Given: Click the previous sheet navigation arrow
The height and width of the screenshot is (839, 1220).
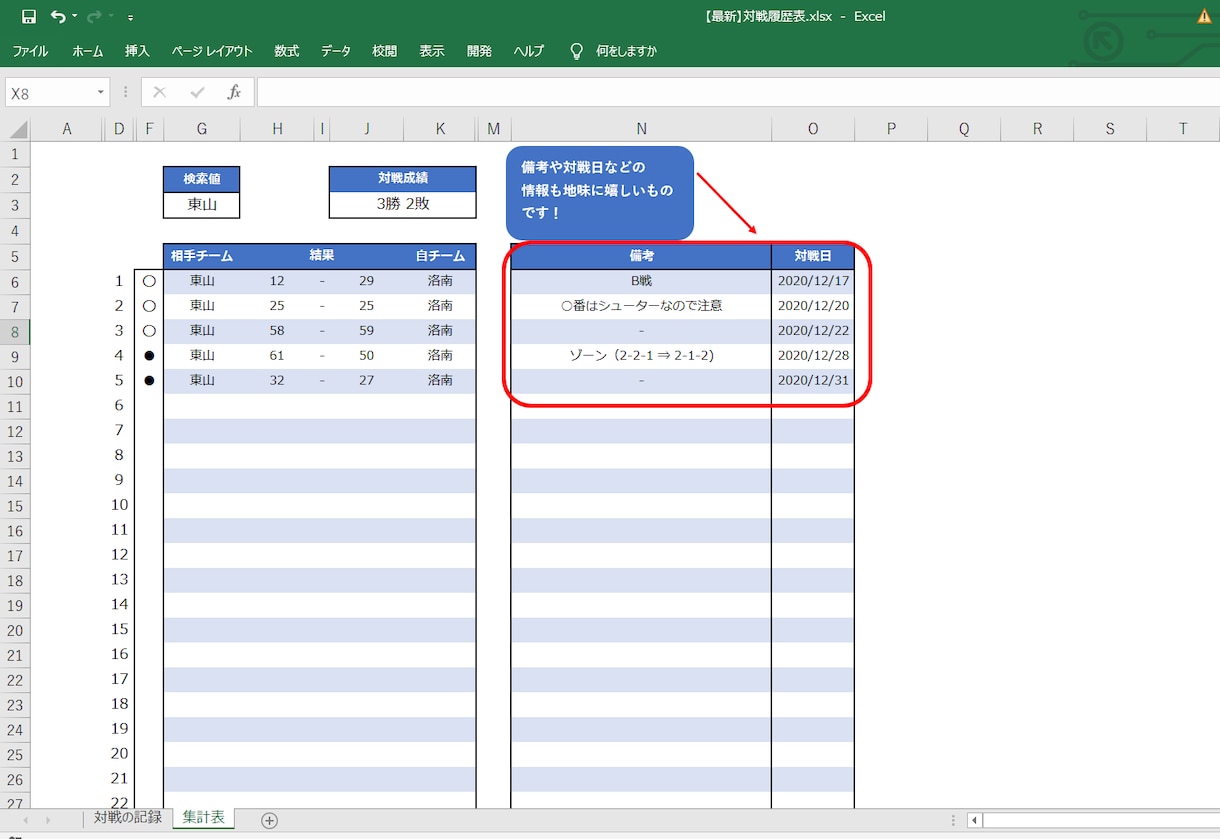Looking at the screenshot, I should [25, 820].
